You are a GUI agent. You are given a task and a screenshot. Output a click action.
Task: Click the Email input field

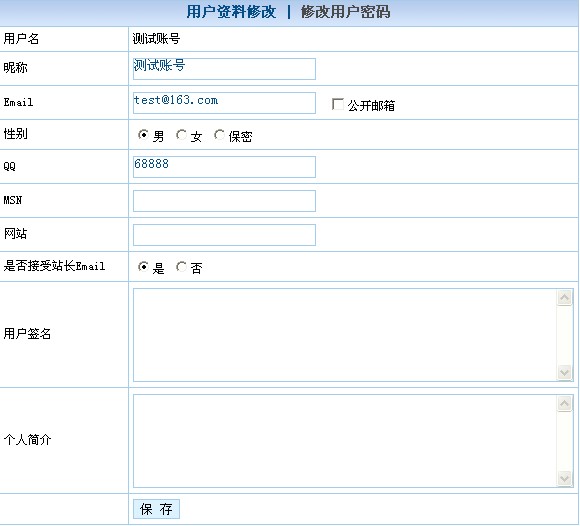pos(224,103)
